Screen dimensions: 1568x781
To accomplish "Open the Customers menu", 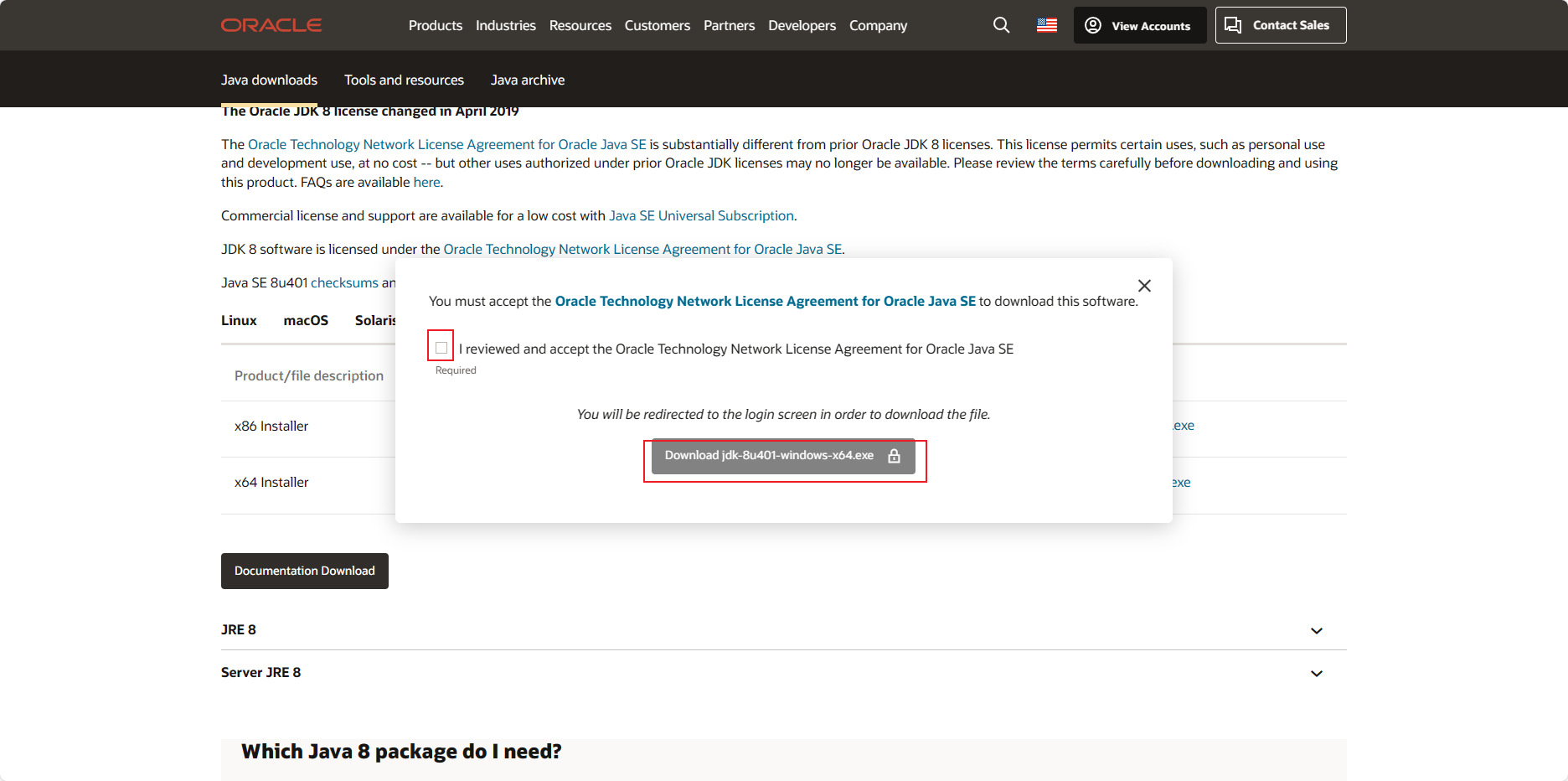I will tap(658, 25).
